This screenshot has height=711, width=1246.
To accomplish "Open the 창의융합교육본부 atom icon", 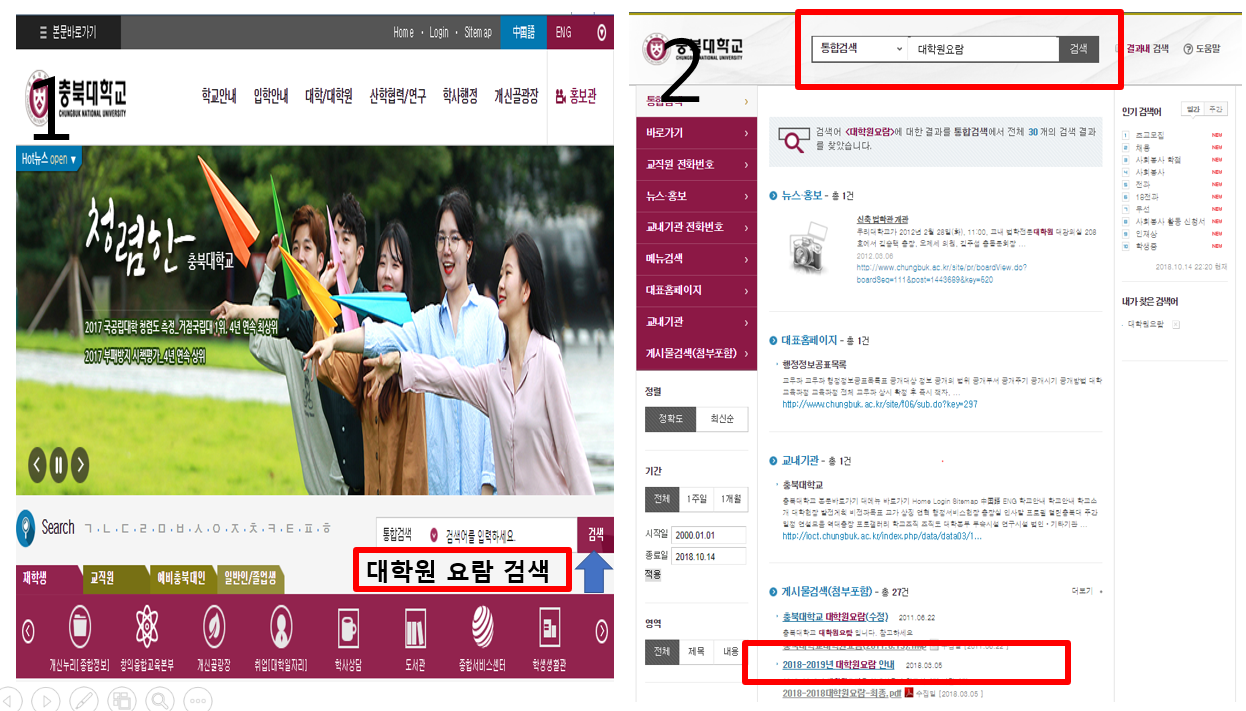I will pyautogui.click(x=147, y=627).
